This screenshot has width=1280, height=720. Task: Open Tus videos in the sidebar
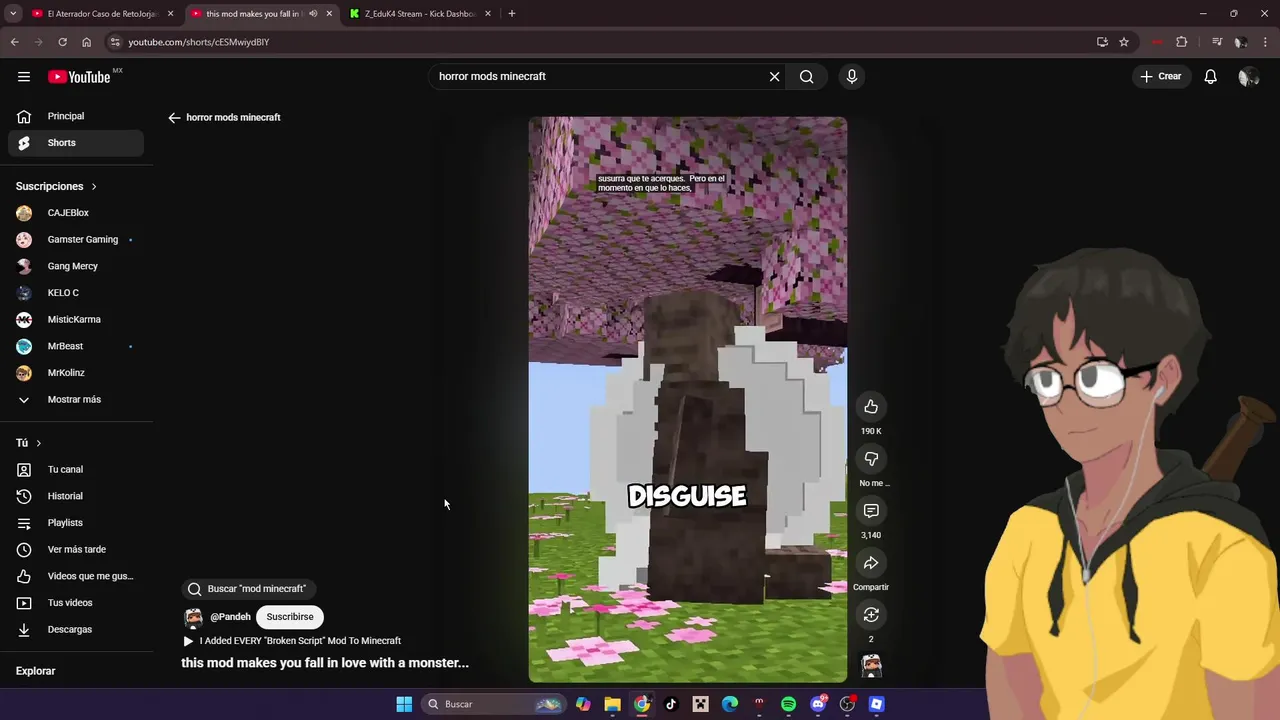pos(75,603)
